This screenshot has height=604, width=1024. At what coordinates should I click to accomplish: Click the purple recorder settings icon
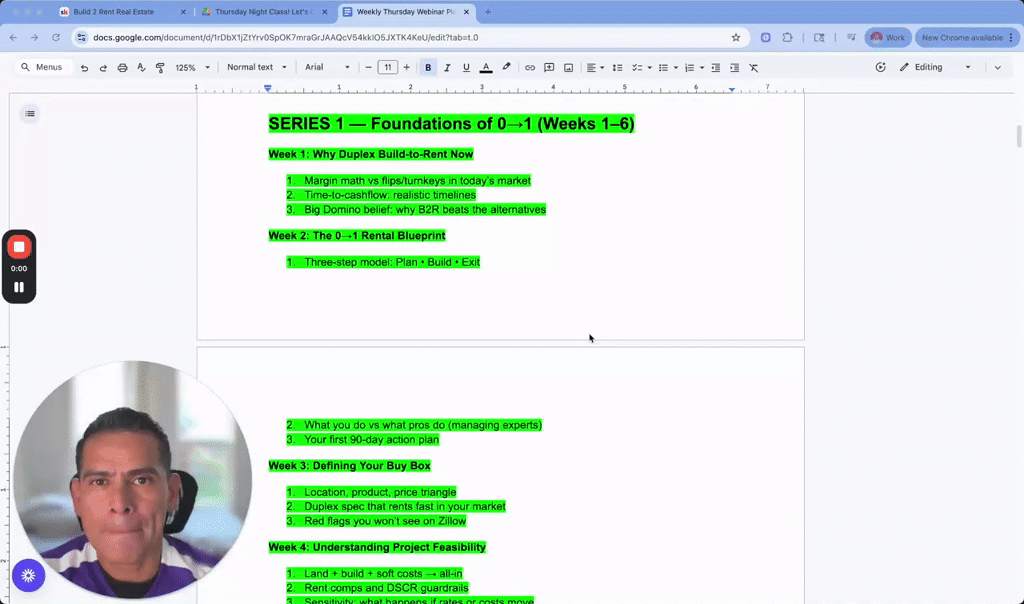(28, 575)
